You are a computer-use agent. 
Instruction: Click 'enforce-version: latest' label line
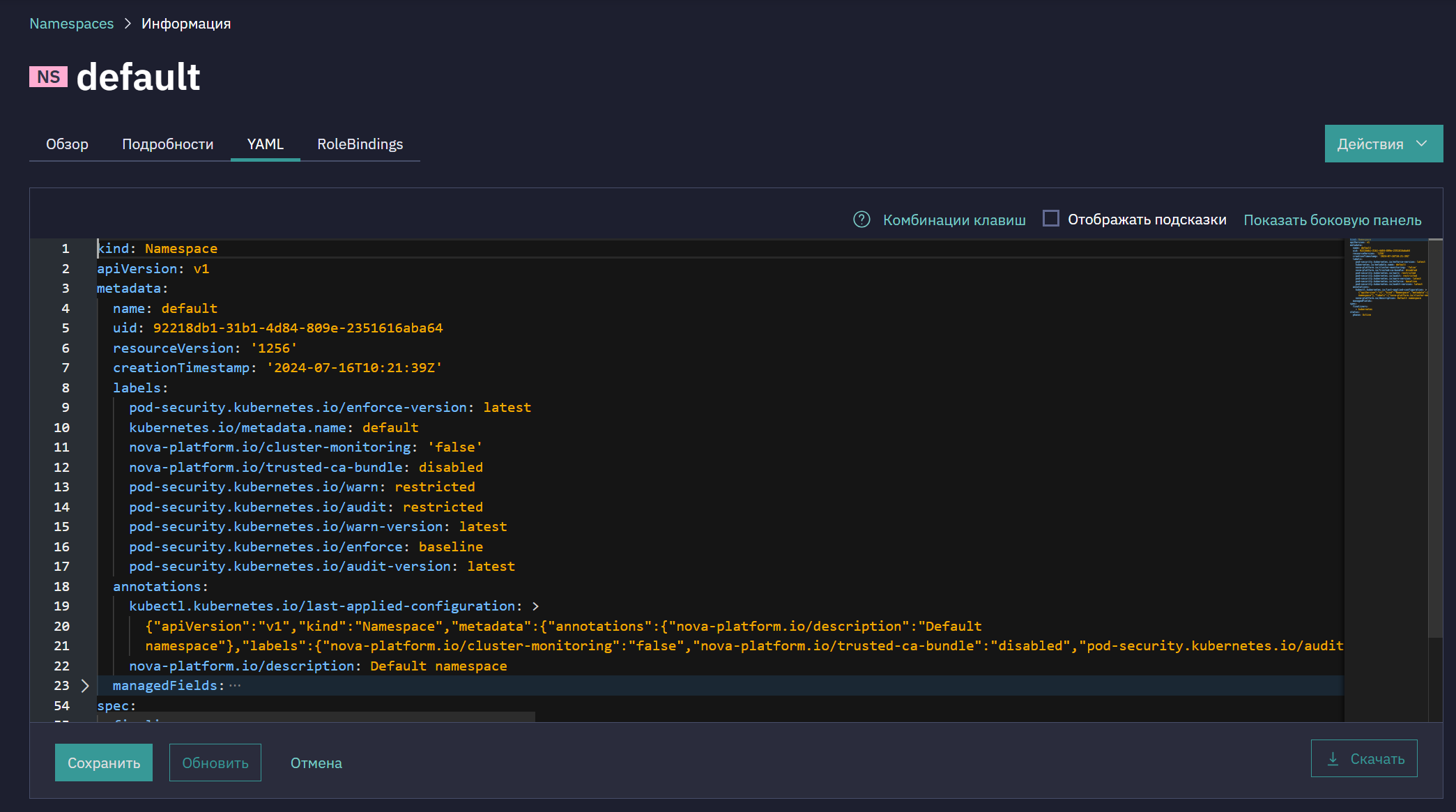(x=330, y=407)
